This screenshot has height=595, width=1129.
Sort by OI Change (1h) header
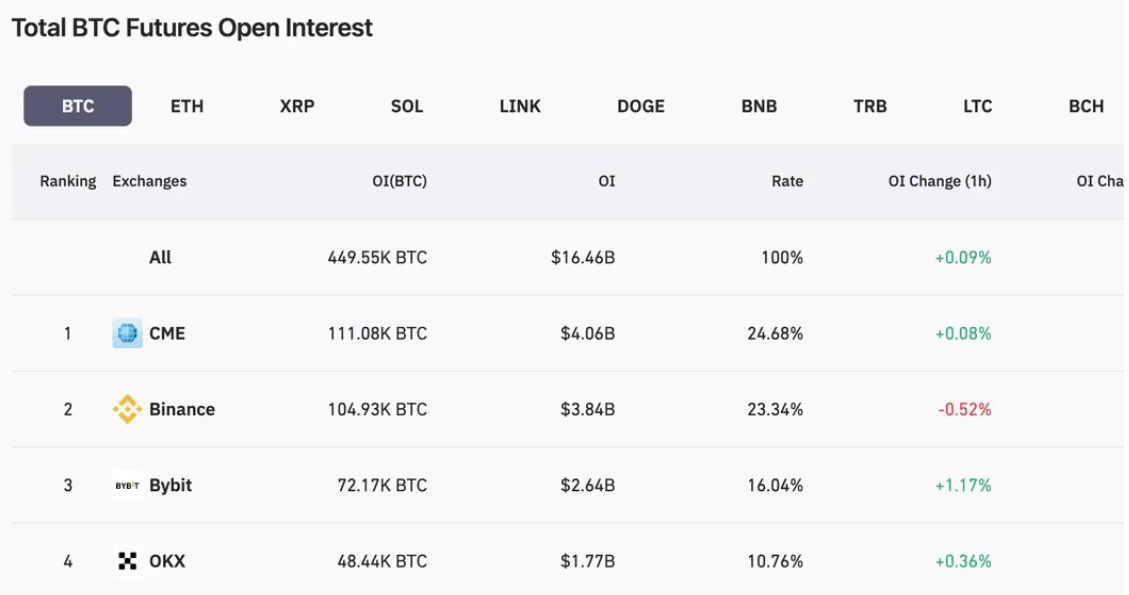click(939, 182)
